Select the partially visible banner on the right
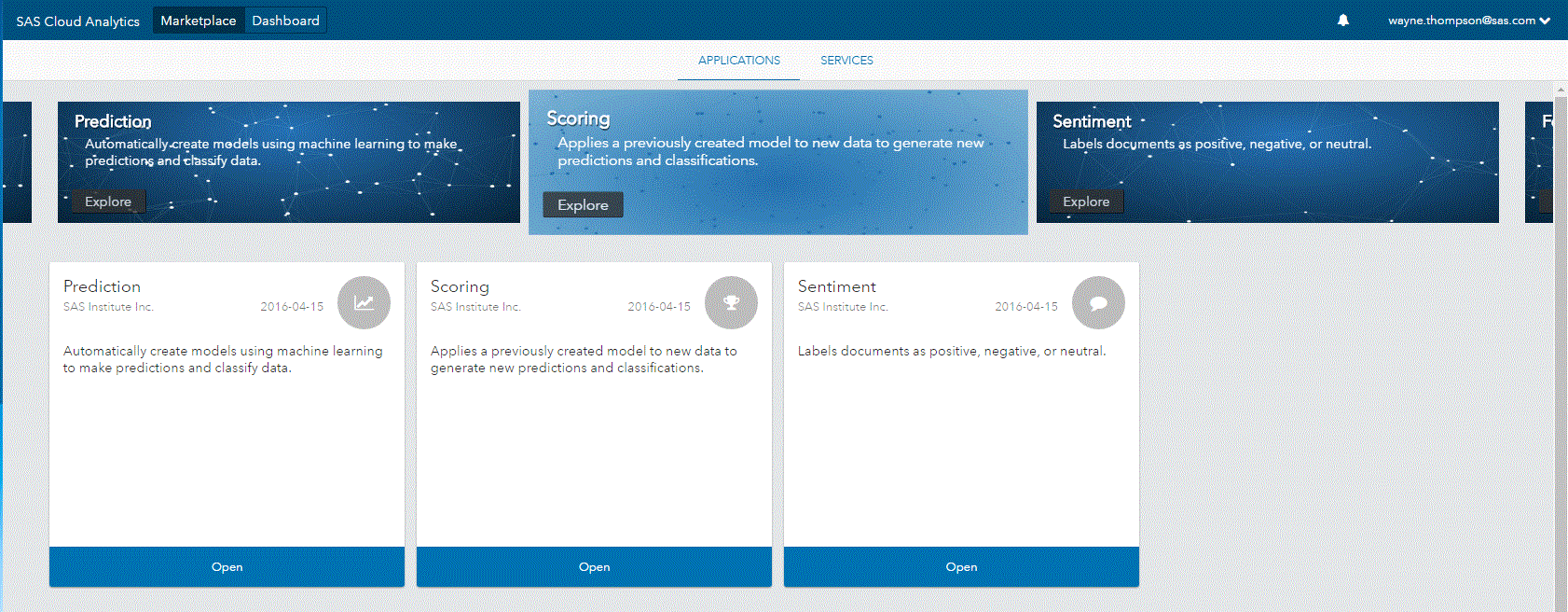Viewport: 1568px width, 612px height. [1538, 162]
